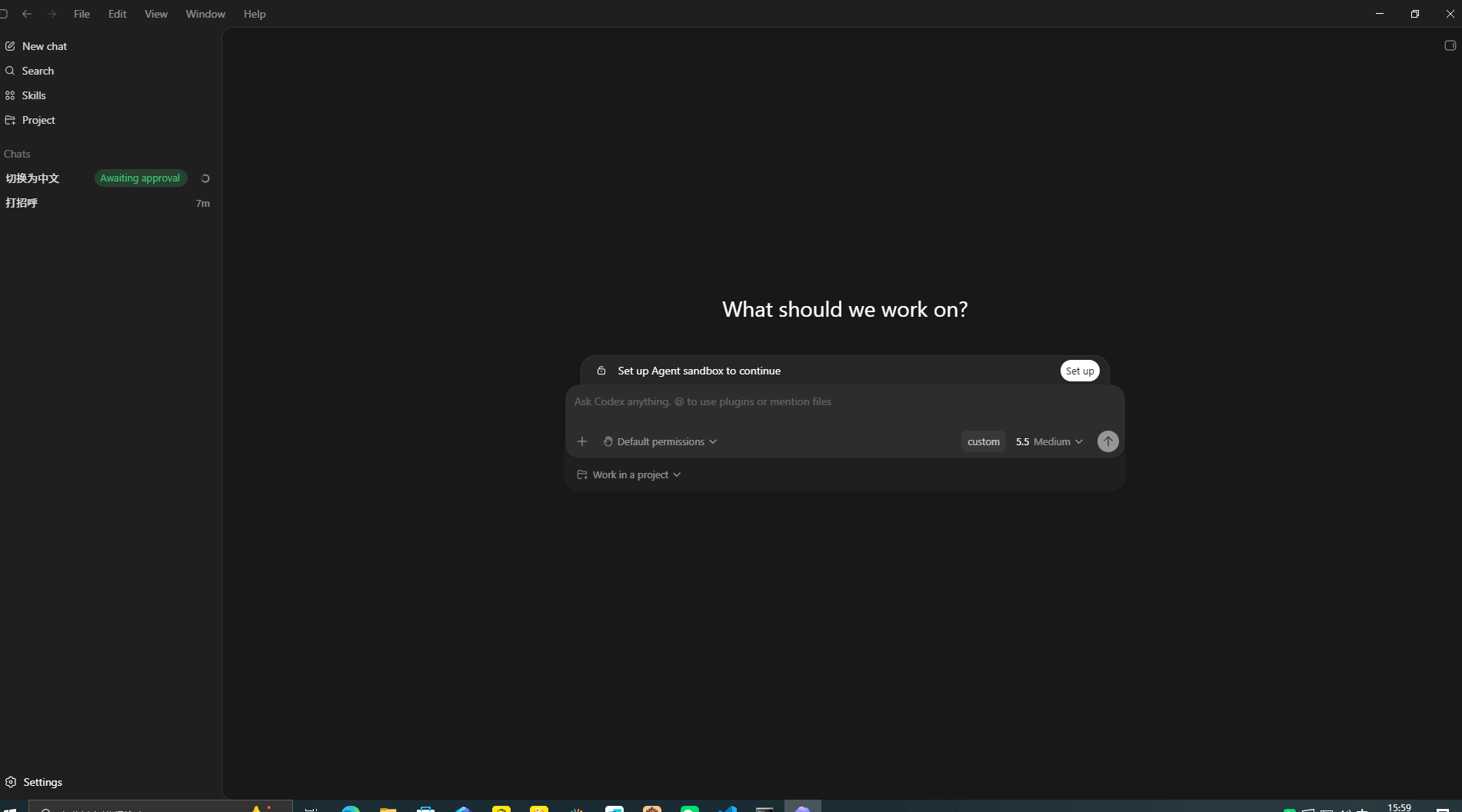Go back with the left arrow

tap(27, 14)
